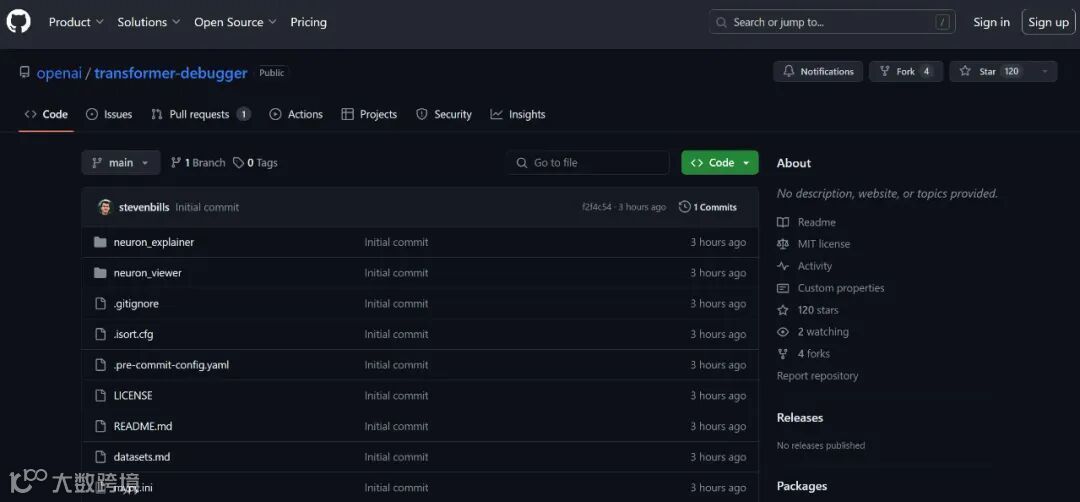View the 4 forks link
Image resolution: width=1080 pixels, height=502 pixels.
[x=804, y=354]
